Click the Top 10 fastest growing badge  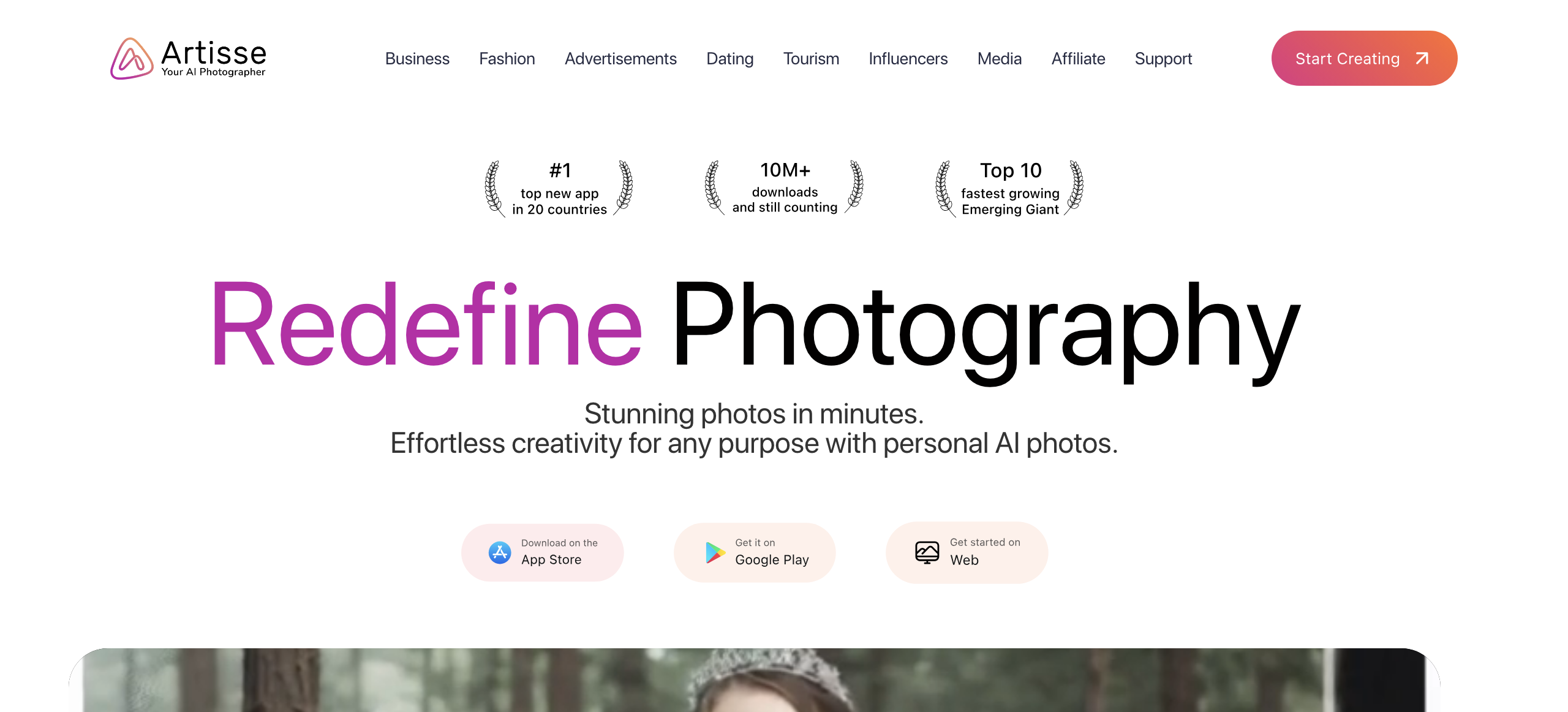click(x=1009, y=188)
